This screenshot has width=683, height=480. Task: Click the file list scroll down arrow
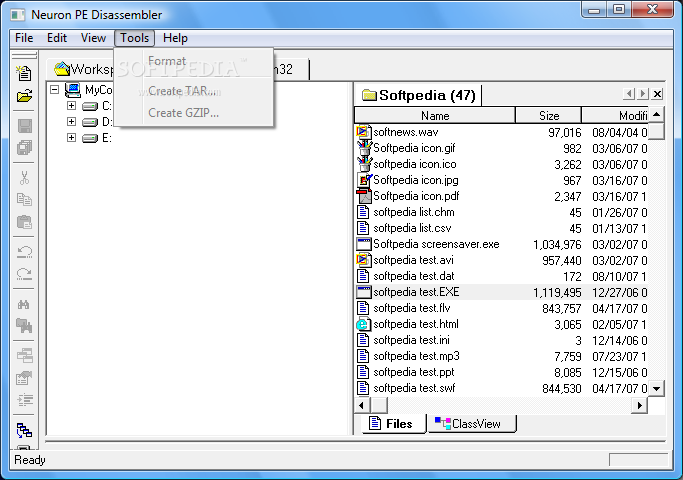tap(656, 389)
